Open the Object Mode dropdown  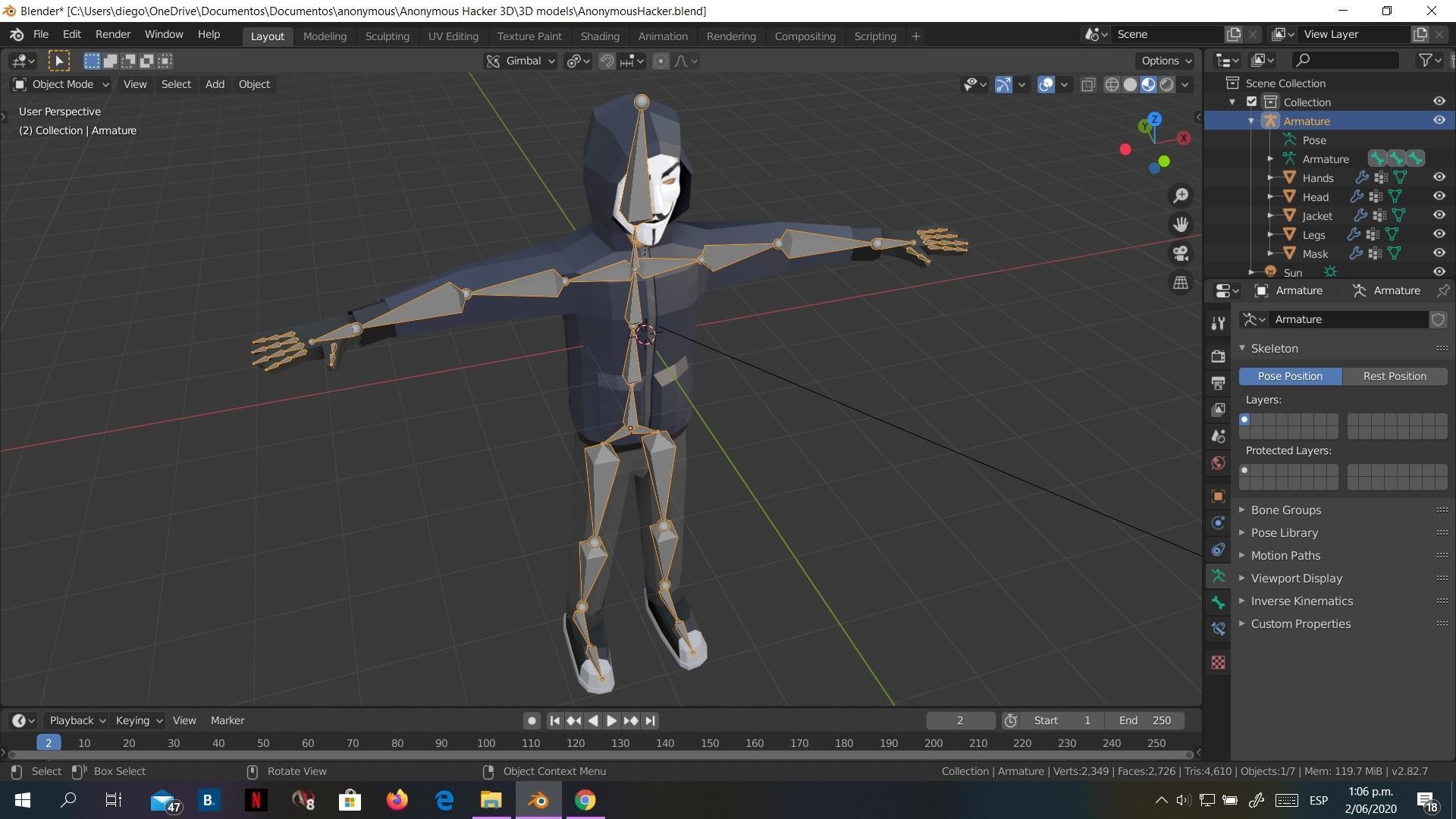coord(61,84)
